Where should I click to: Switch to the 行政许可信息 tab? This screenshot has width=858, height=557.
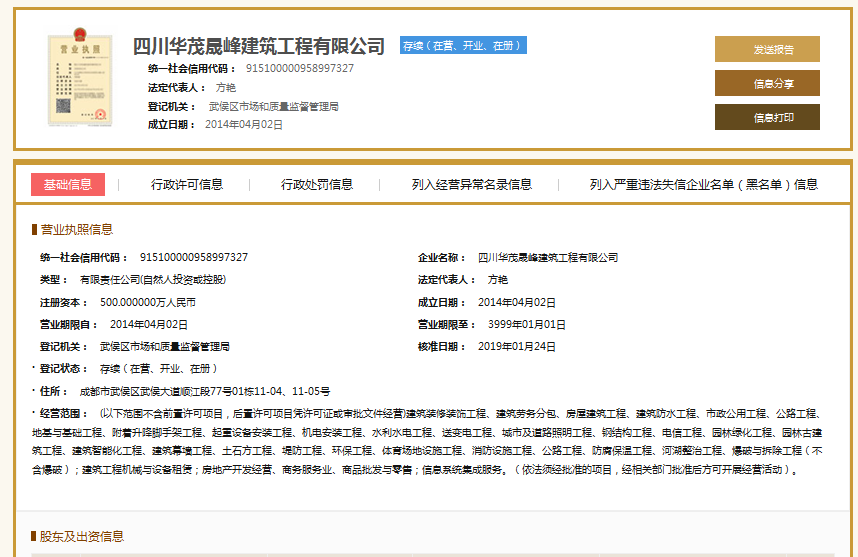(x=187, y=184)
